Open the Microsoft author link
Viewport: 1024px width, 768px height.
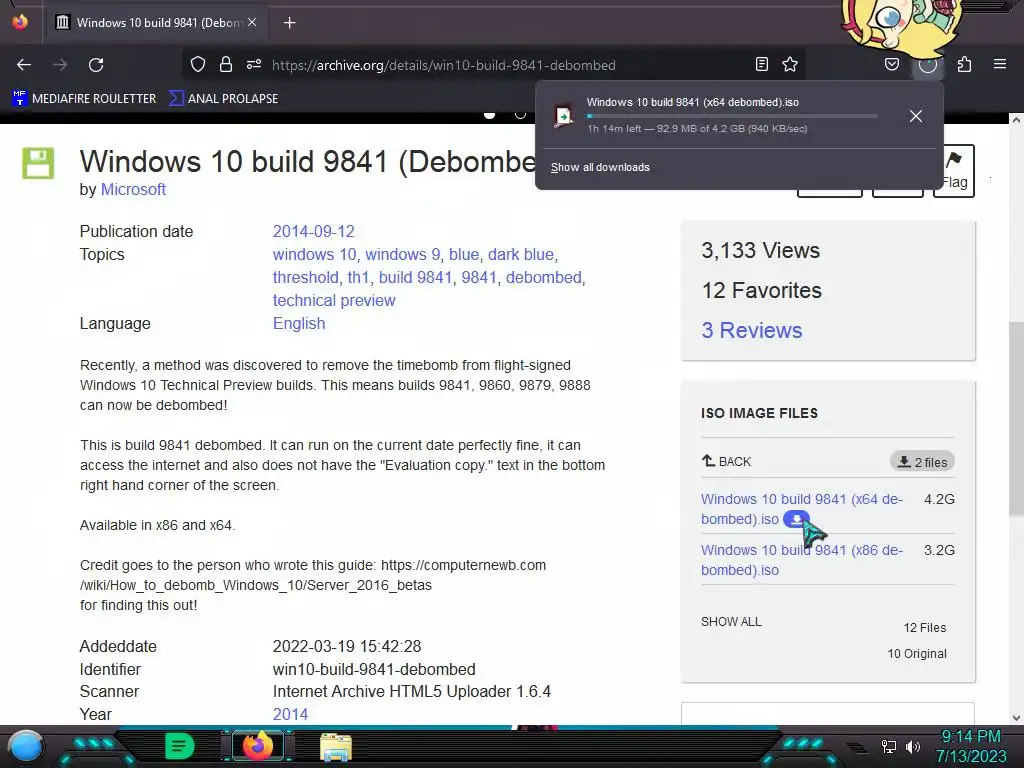coord(133,189)
